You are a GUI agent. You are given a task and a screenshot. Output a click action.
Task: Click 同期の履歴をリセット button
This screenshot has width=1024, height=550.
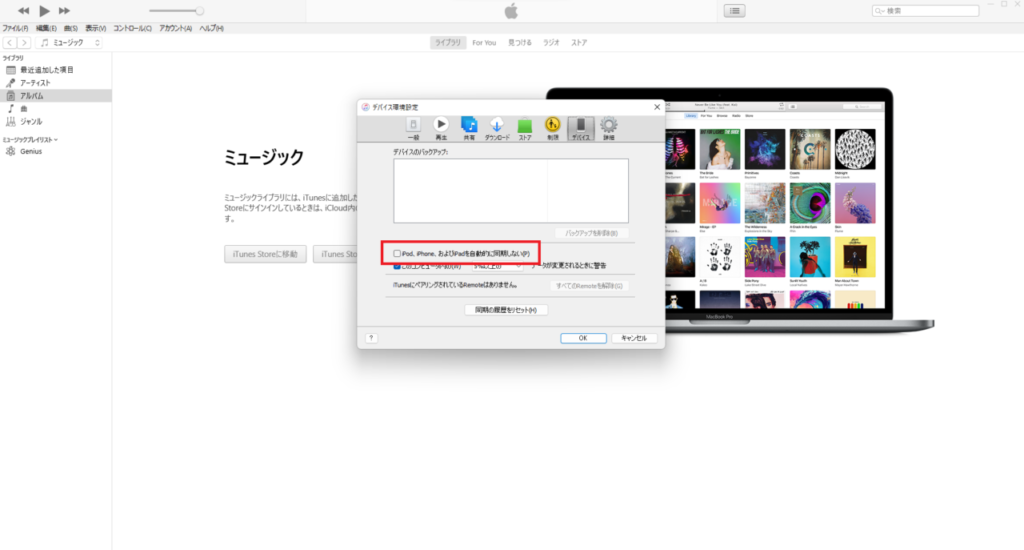point(506,310)
